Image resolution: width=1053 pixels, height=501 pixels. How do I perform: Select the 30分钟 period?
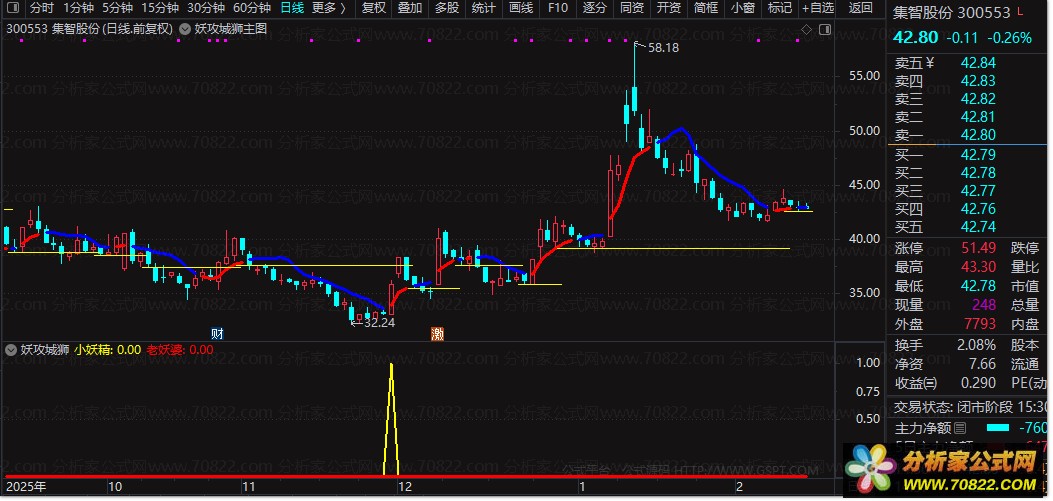pos(205,8)
